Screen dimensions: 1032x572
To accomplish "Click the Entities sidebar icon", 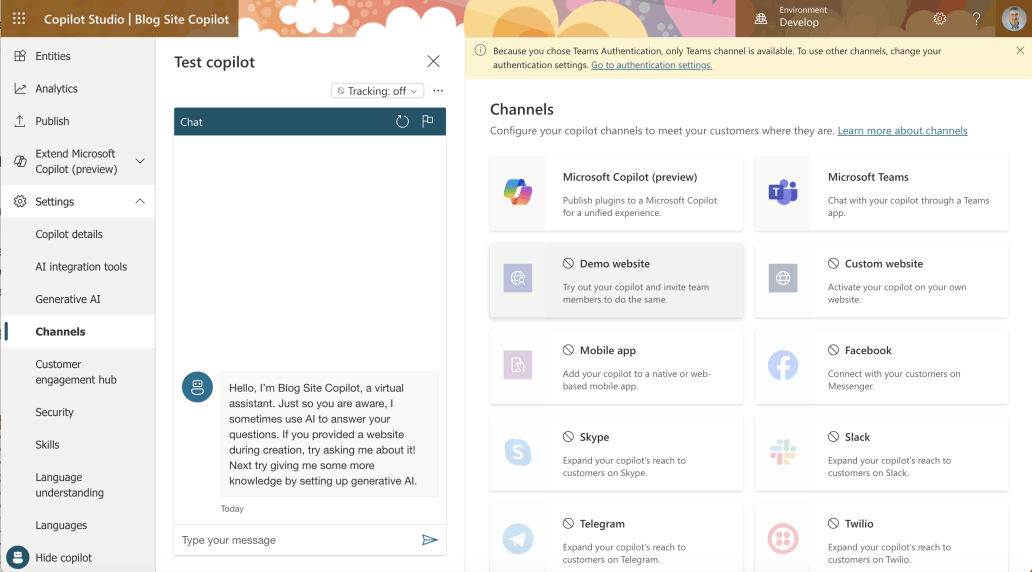I will (x=20, y=56).
